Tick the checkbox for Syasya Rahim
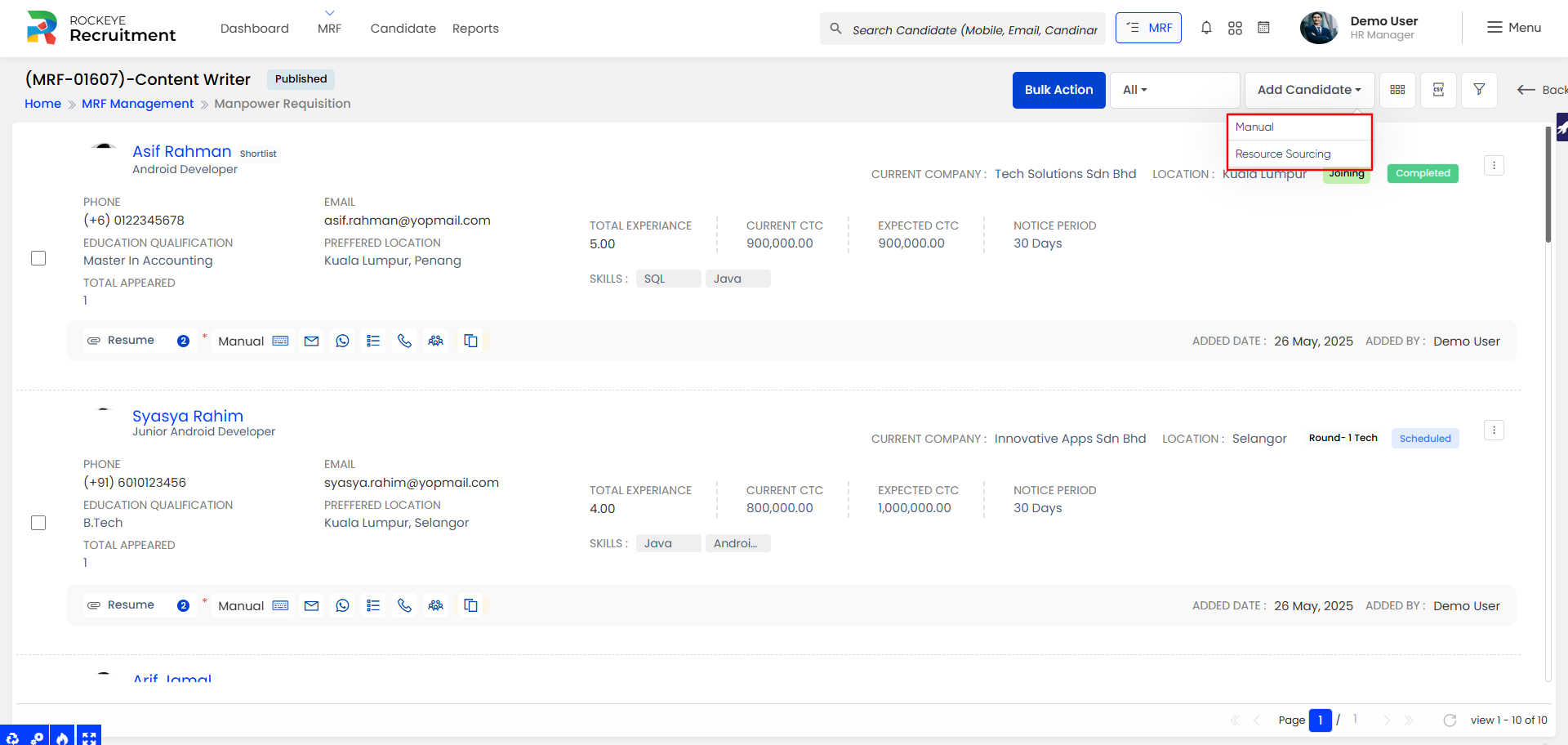Screen dimensions: 1568x745 38,523
